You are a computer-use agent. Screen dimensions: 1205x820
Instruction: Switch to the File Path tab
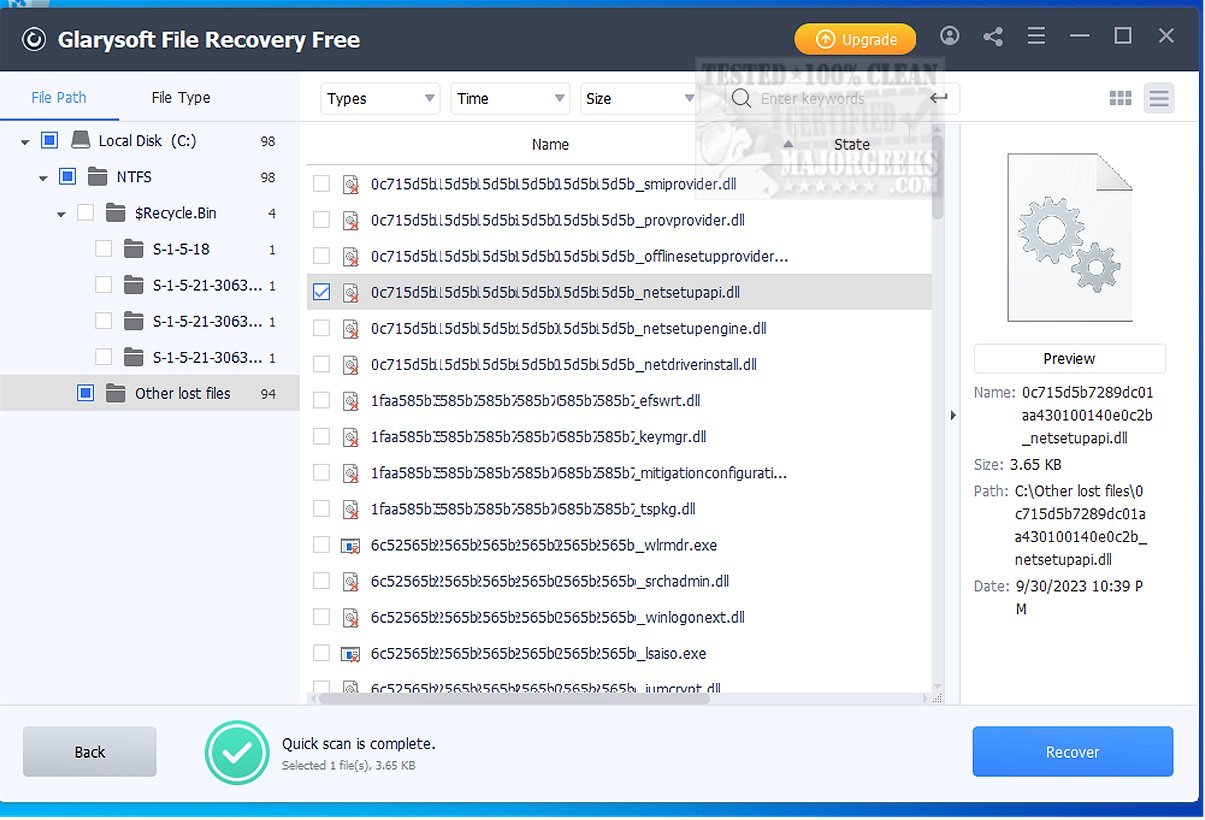pos(59,97)
